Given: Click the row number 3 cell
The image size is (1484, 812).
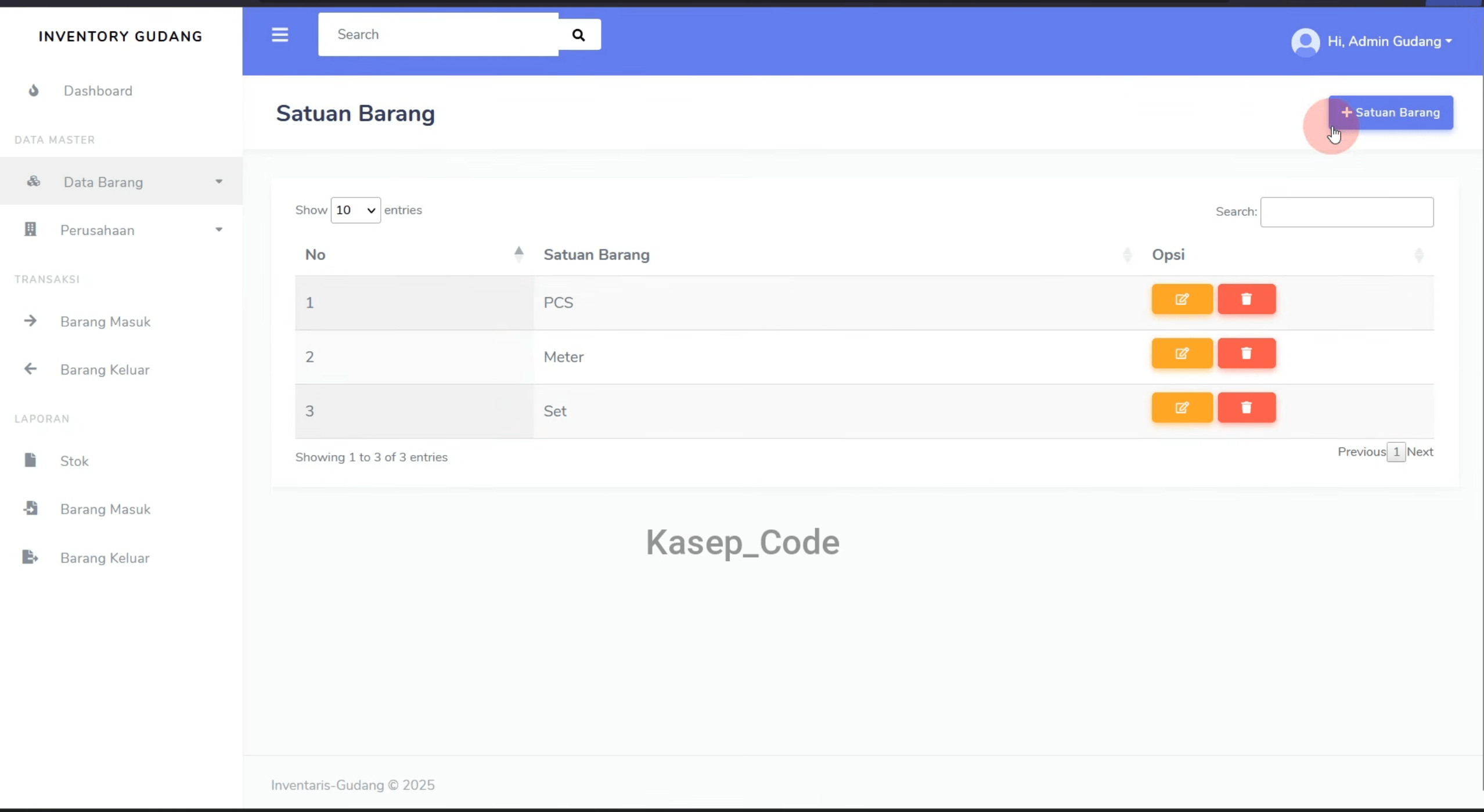Looking at the screenshot, I should click(x=415, y=412).
